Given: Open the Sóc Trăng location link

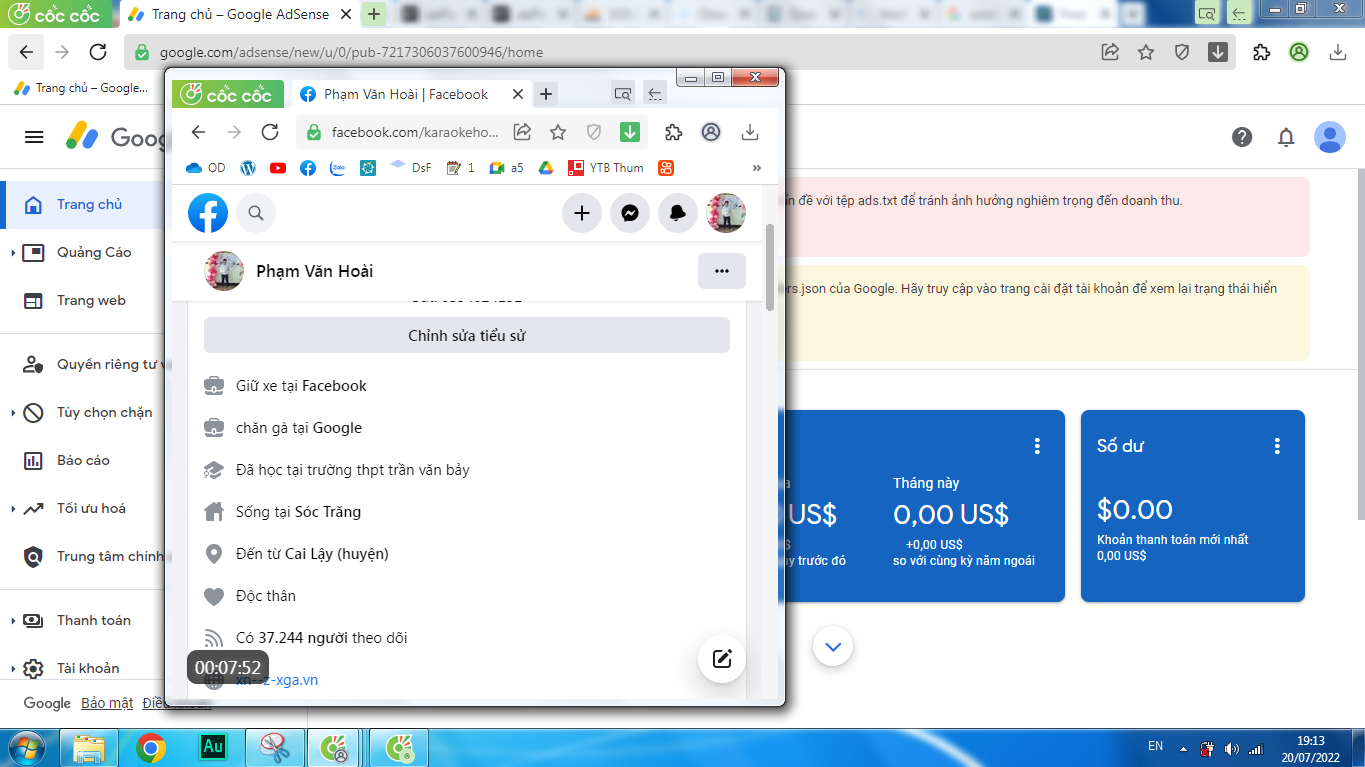Looking at the screenshot, I should pos(328,512).
